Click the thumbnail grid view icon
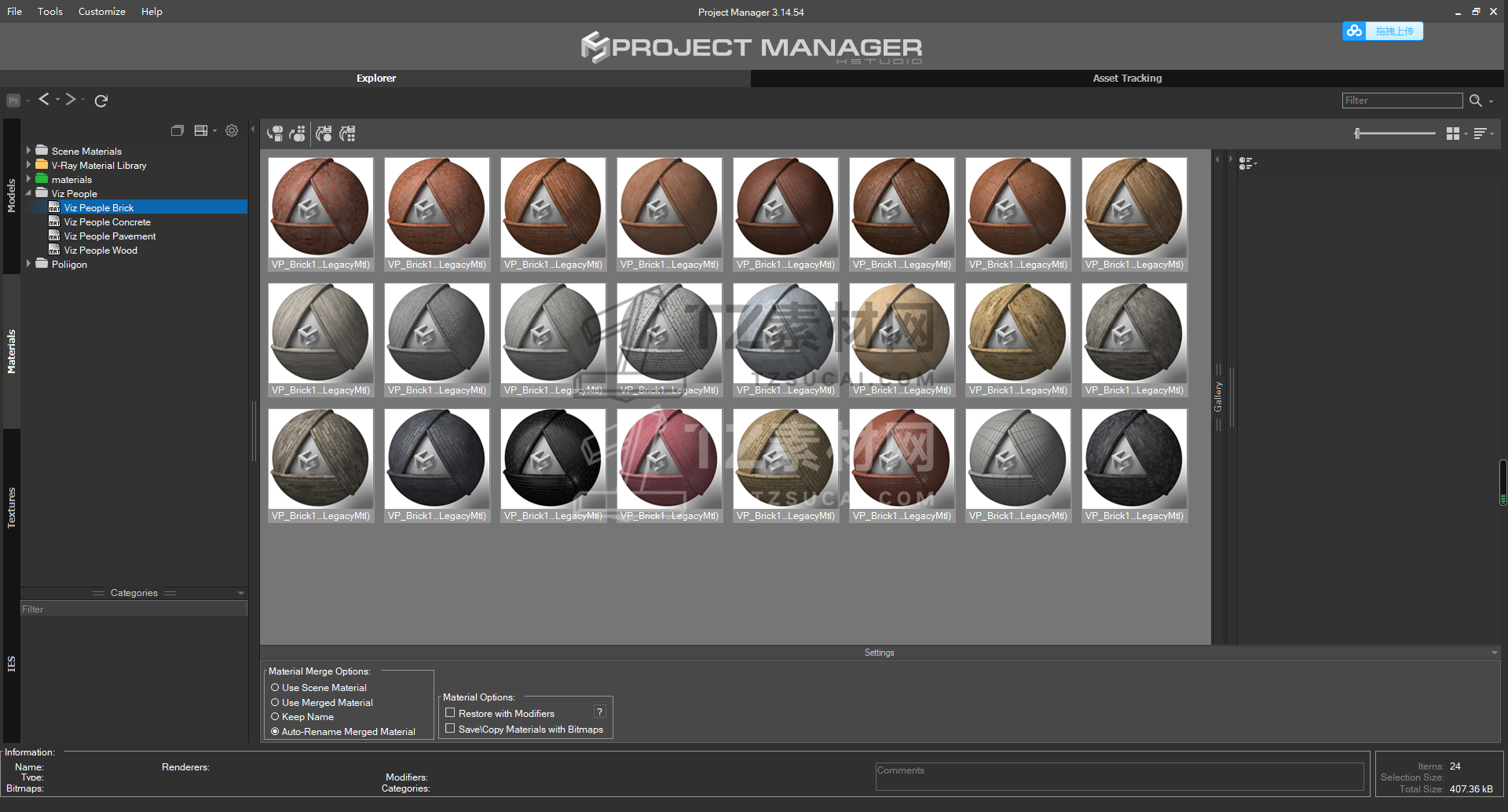This screenshot has height=812, width=1508. tap(1453, 134)
